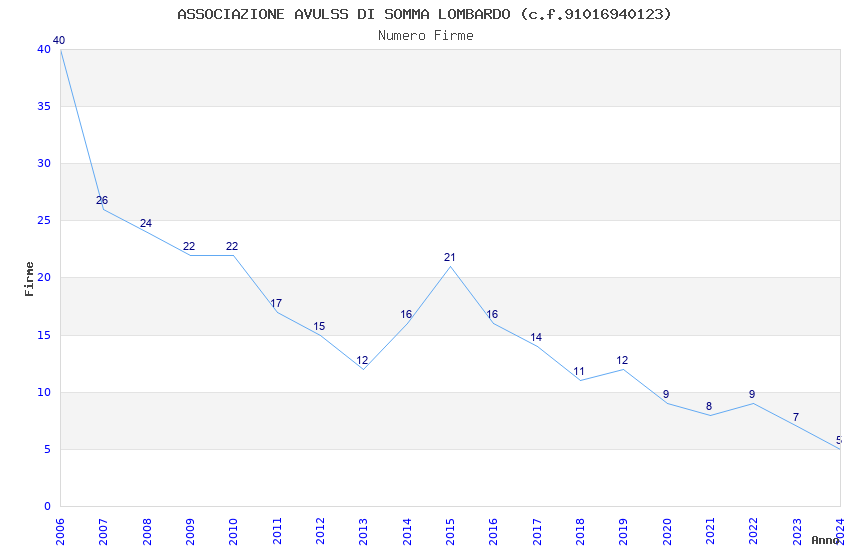Select the 2023 year label on the x-axis
Screen dimensions: 850x550
point(797,532)
